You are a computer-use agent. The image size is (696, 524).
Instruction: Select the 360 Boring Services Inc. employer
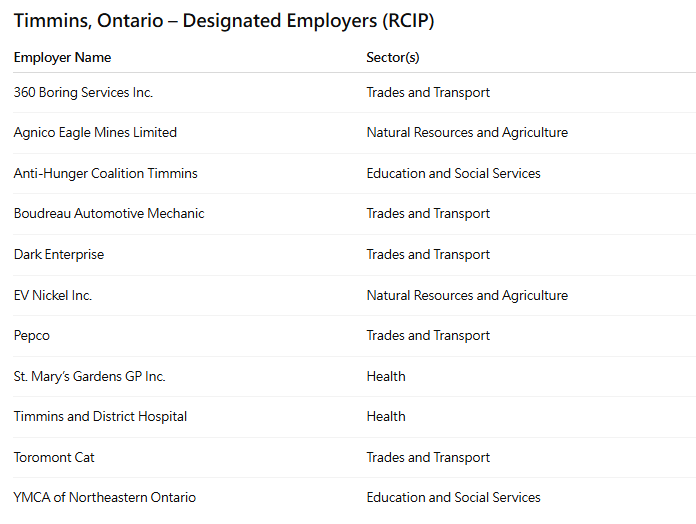pos(83,92)
